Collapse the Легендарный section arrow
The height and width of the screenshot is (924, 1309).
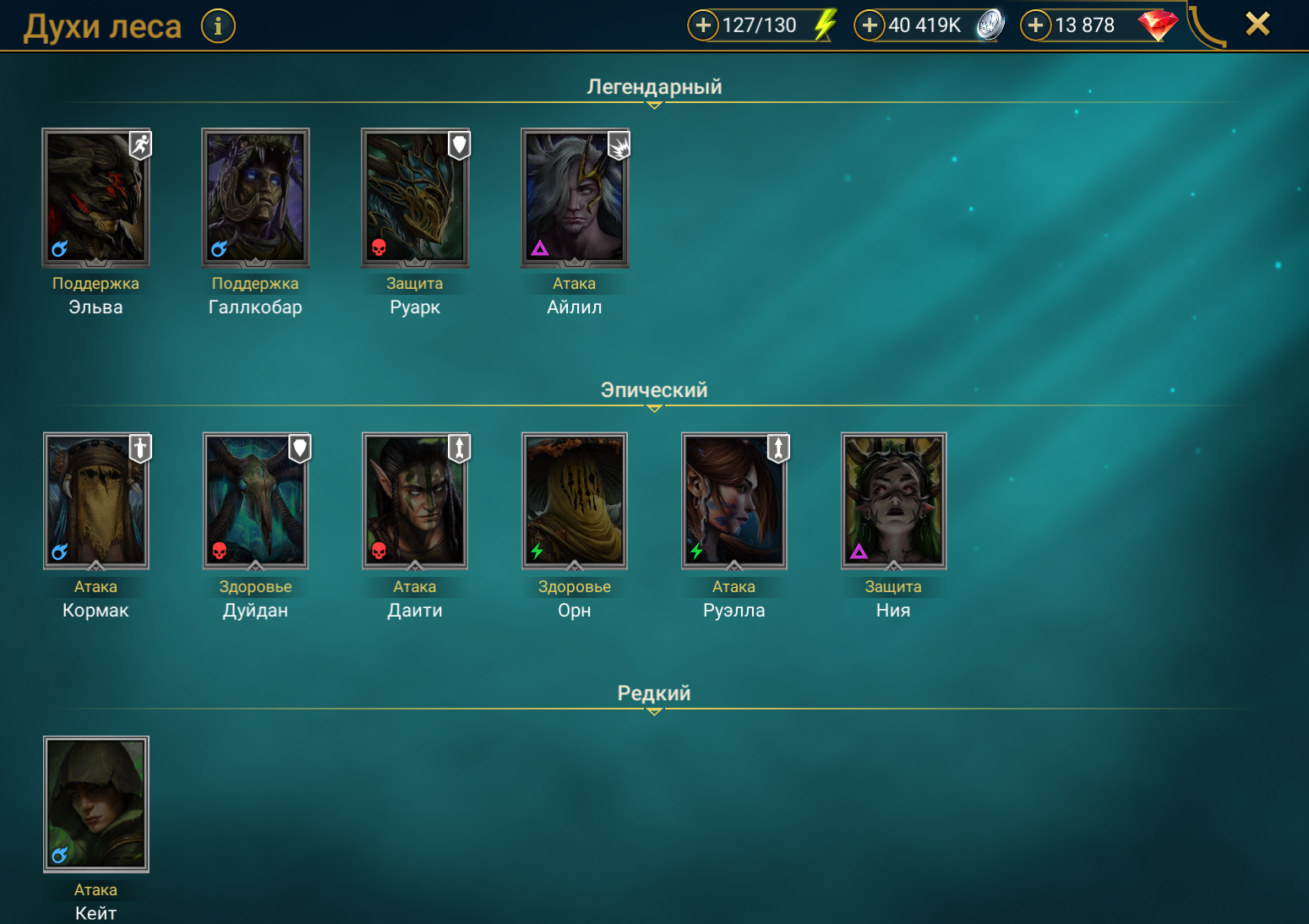pyautogui.click(x=654, y=106)
